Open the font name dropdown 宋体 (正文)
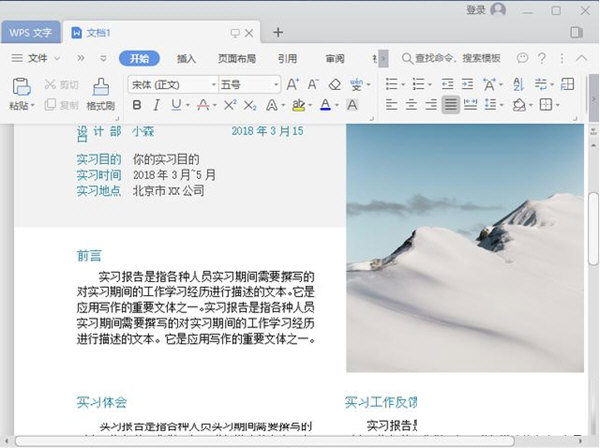600x448 pixels. pos(172,85)
